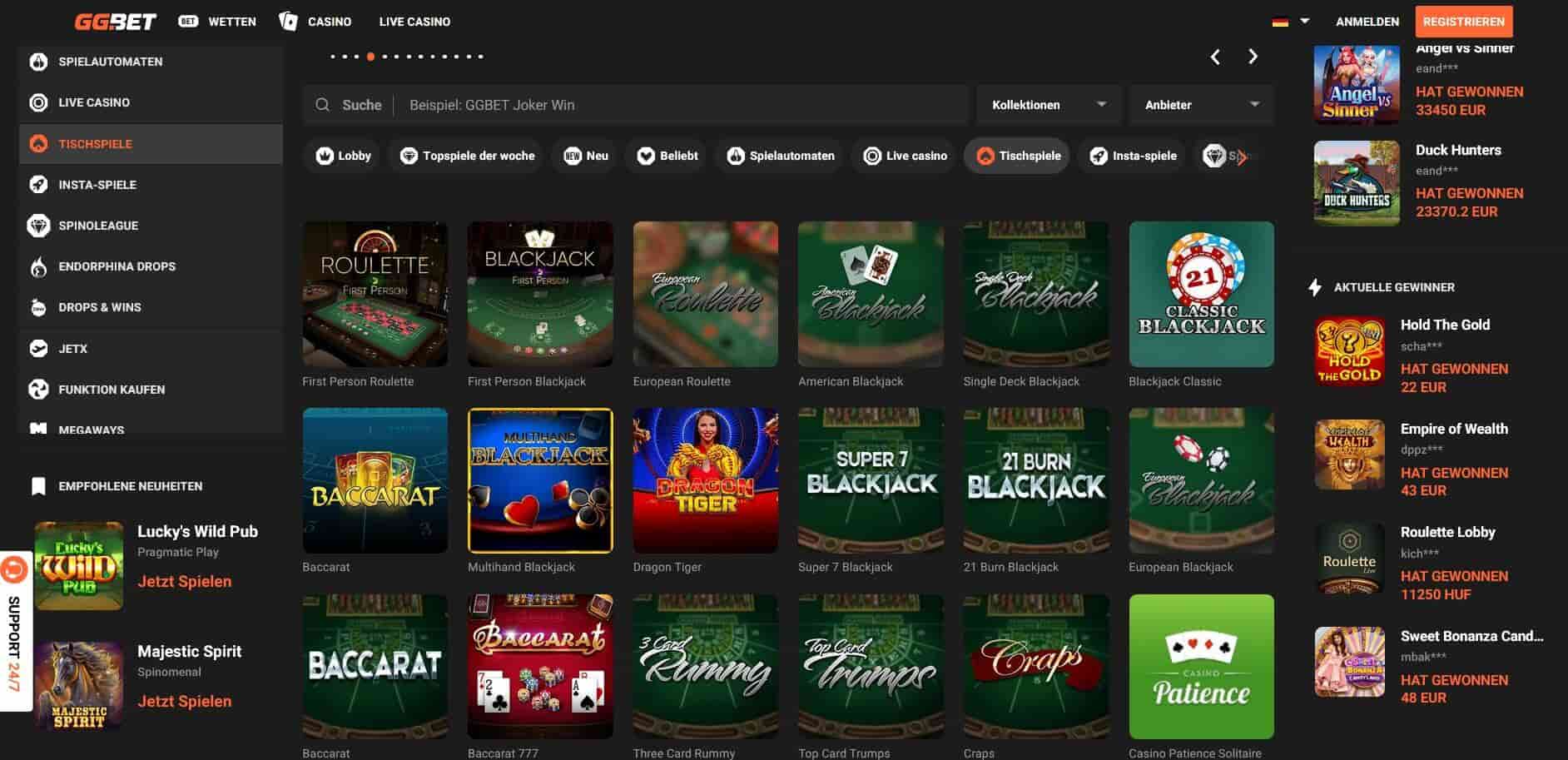Click the Spielautomaten sidebar icon
The width and height of the screenshot is (1568, 760).
point(38,62)
